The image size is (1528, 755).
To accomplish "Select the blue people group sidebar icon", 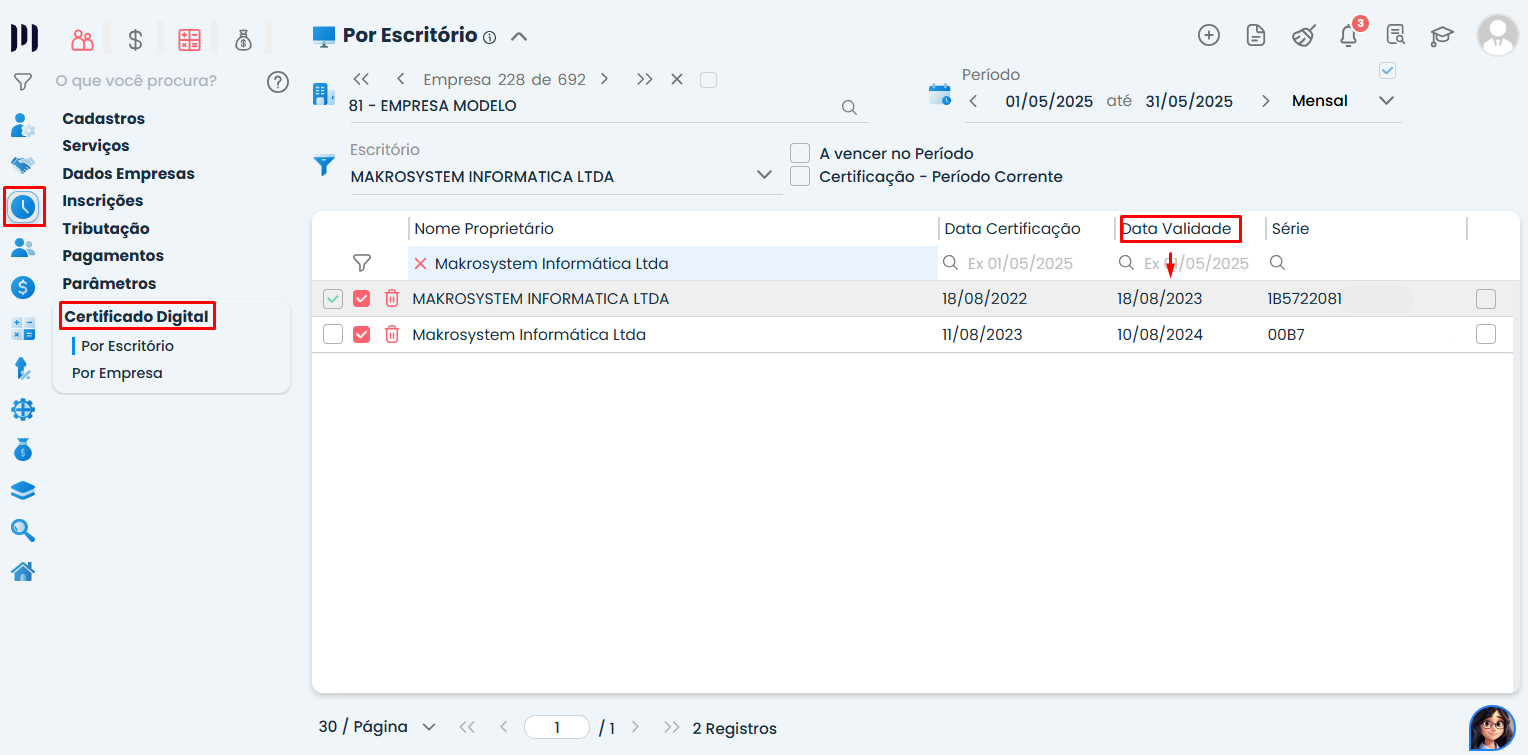I will tap(23, 247).
